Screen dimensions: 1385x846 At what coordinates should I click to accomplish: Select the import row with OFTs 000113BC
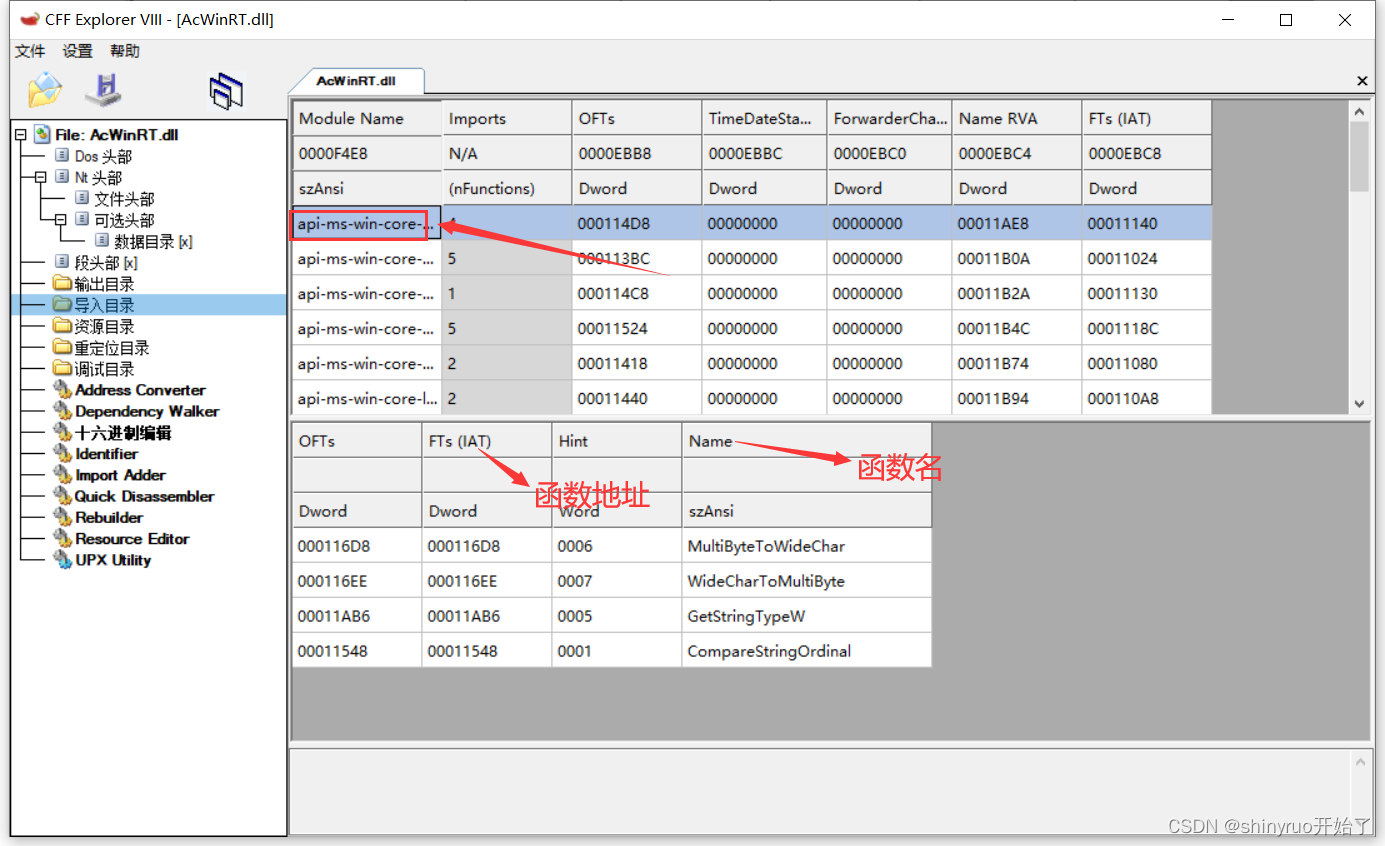[752, 259]
